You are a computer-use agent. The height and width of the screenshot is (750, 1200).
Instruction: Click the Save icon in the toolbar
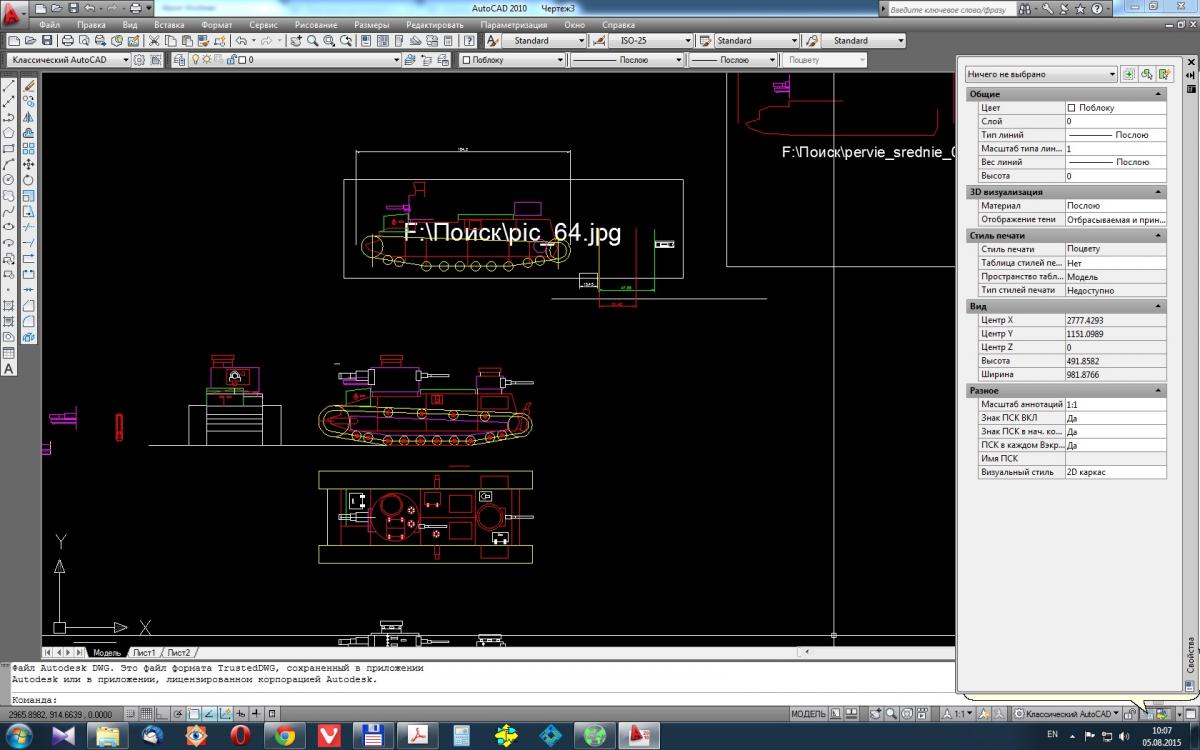pos(47,41)
